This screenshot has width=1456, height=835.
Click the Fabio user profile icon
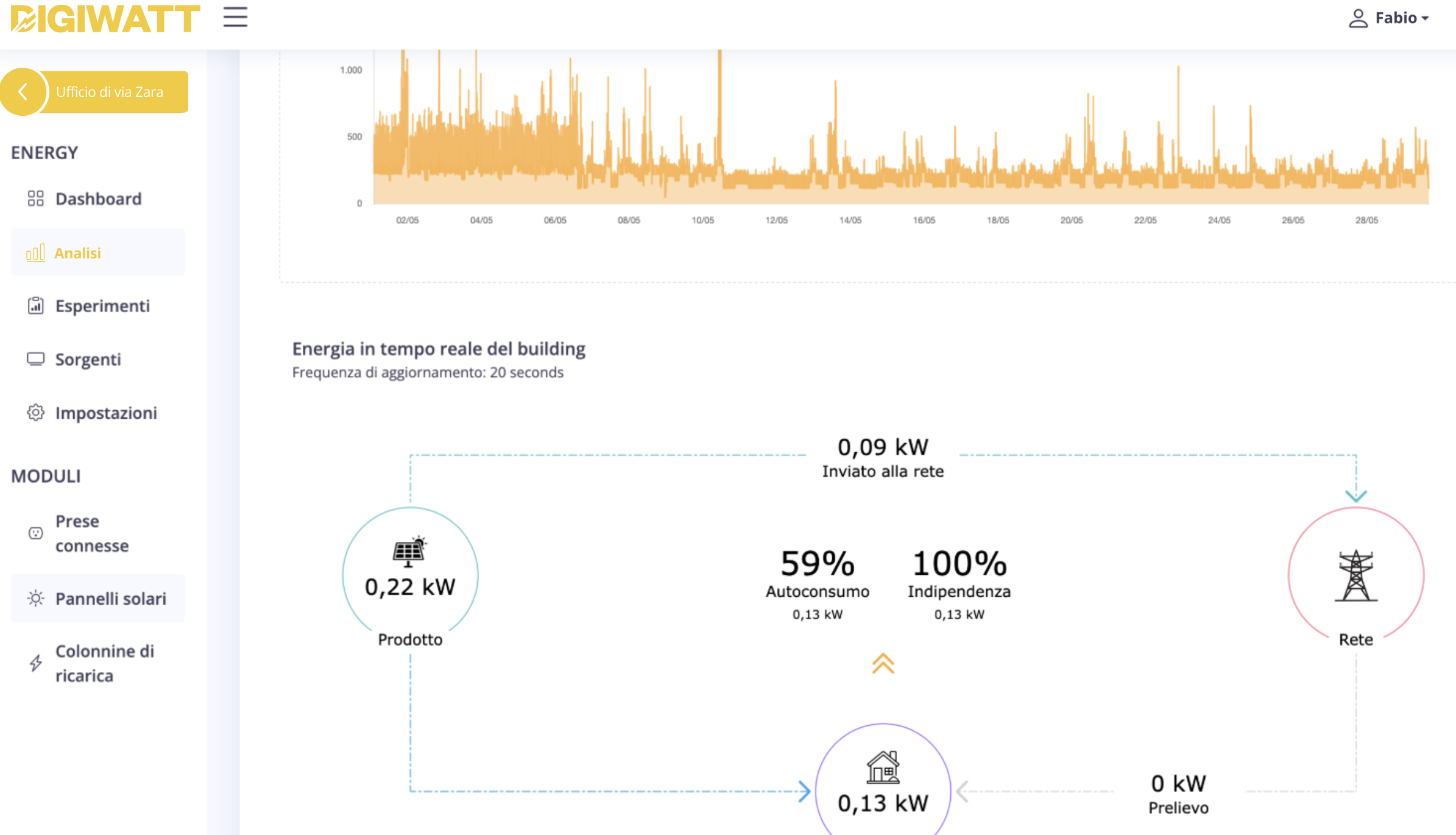pos(1358,18)
